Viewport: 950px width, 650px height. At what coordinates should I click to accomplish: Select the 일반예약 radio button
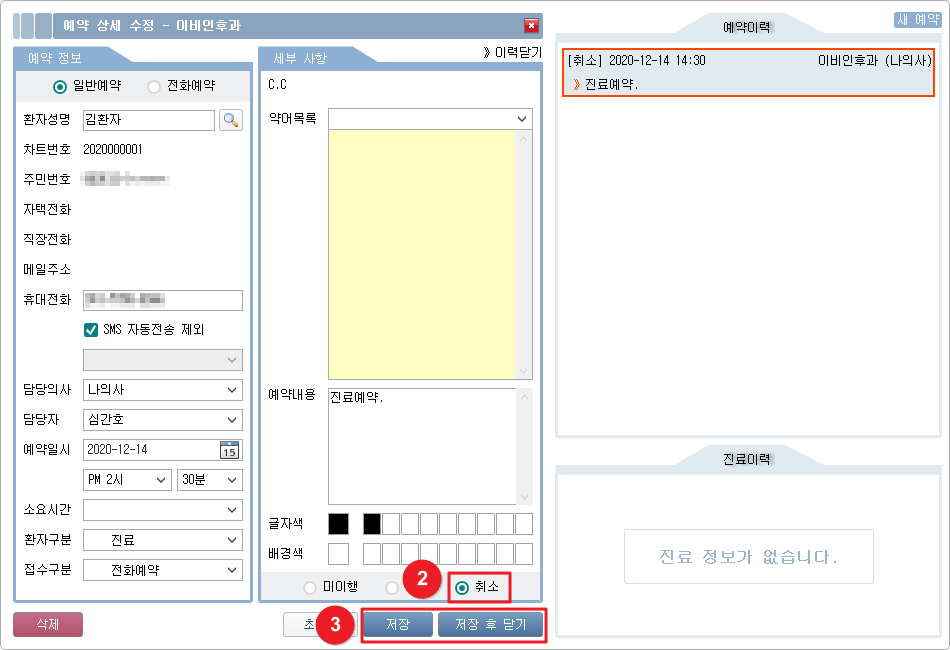[x=60, y=87]
